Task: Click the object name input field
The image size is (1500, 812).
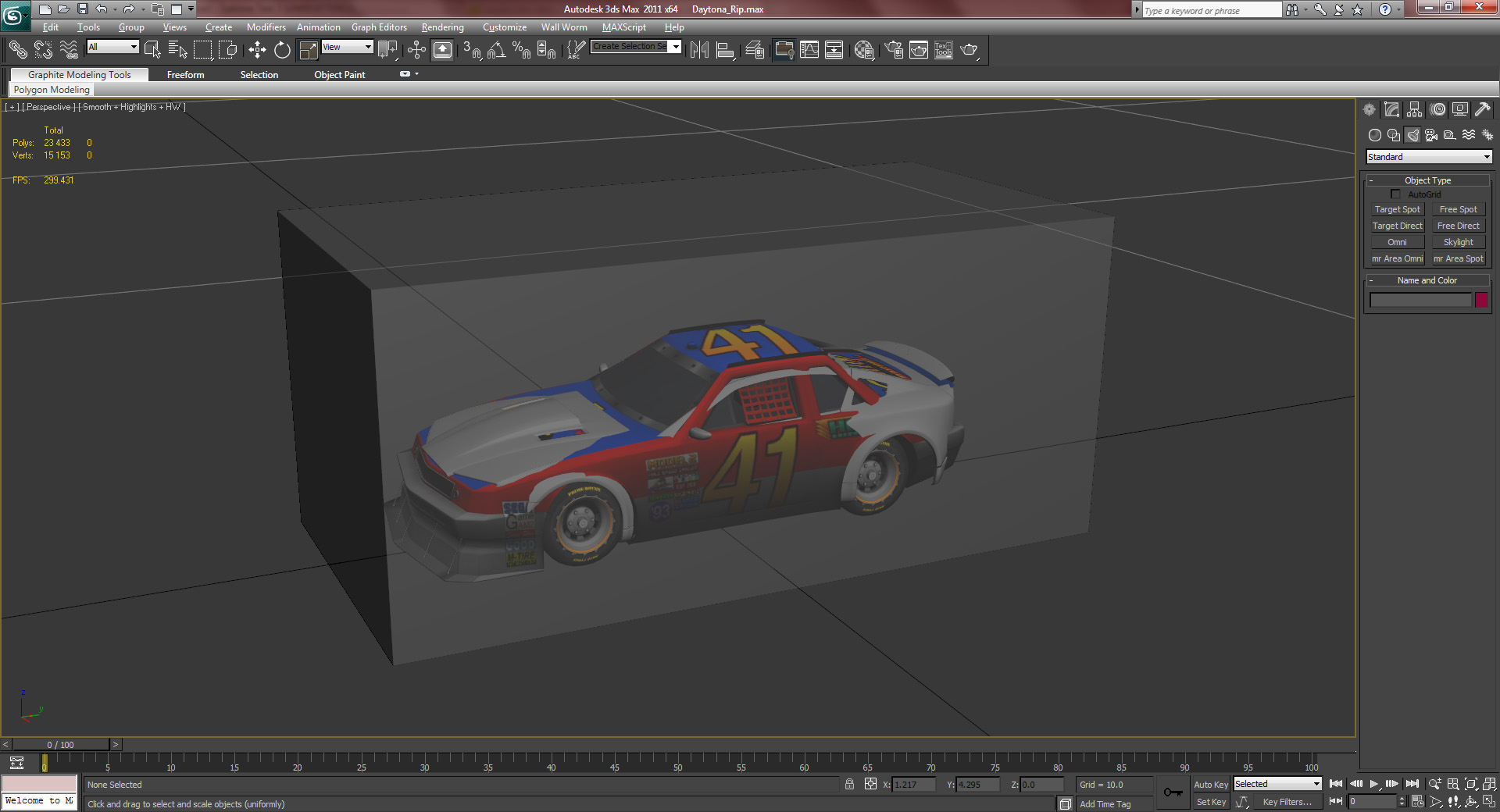Action: [x=1421, y=300]
